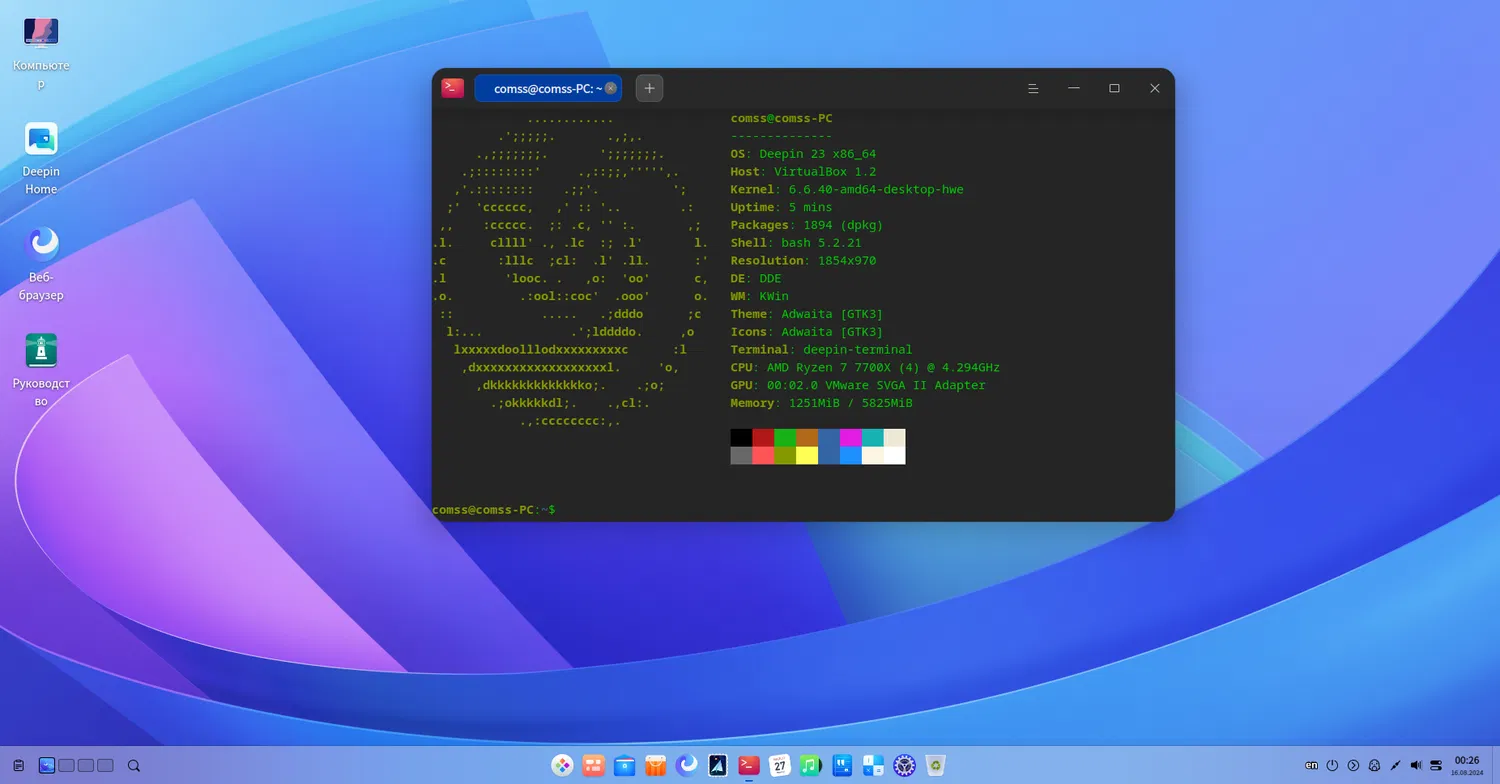This screenshot has height=784, width=1500.
Task: Open a new terminal tab with plus button
Action: tap(649, 88)
